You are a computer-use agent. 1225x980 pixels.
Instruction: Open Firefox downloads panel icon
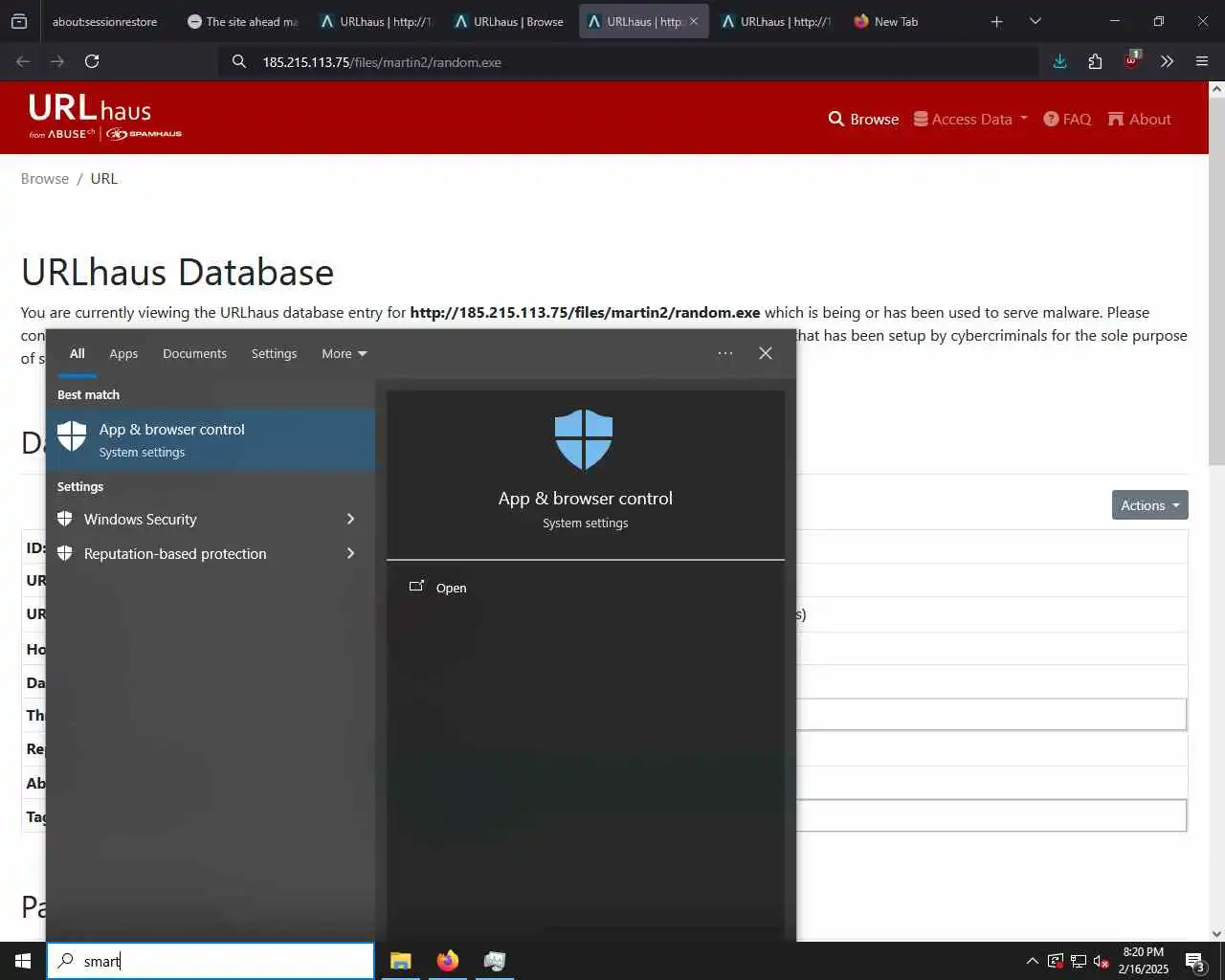pos(1059,61)
